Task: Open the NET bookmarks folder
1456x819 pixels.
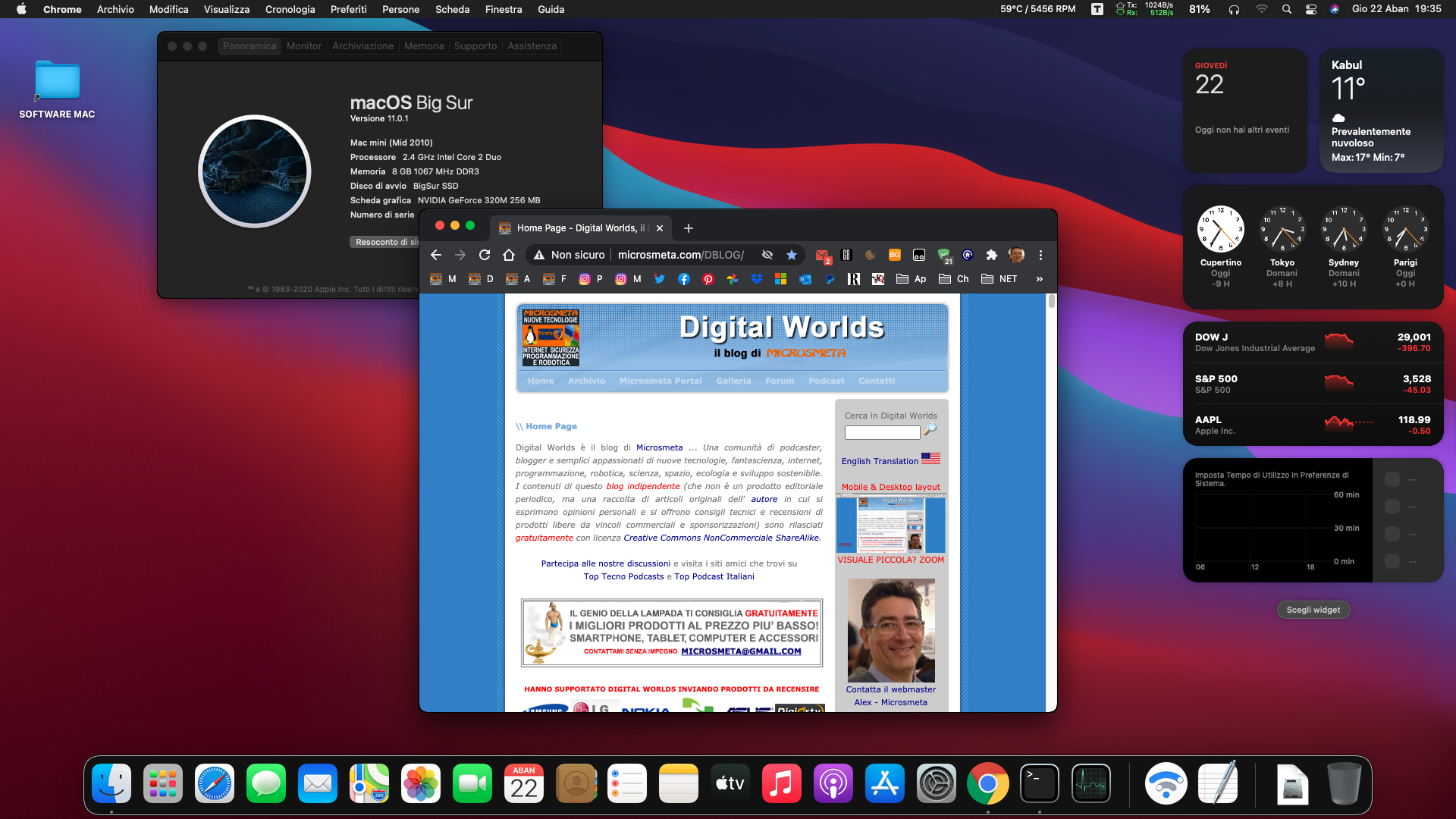Action: pyautogui.click(x=999, y=279)
